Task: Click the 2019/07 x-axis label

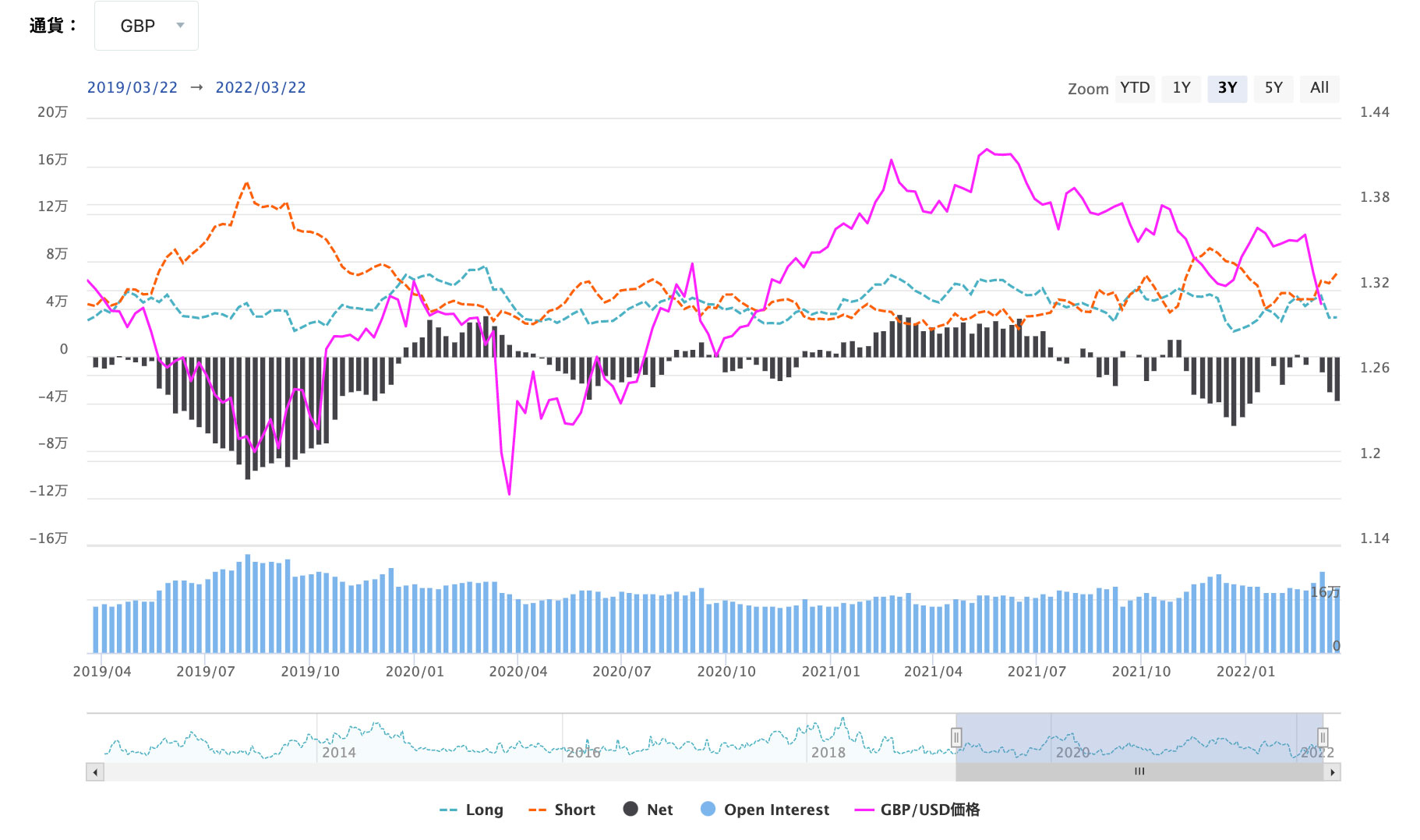Action: [x=206, y=672]
